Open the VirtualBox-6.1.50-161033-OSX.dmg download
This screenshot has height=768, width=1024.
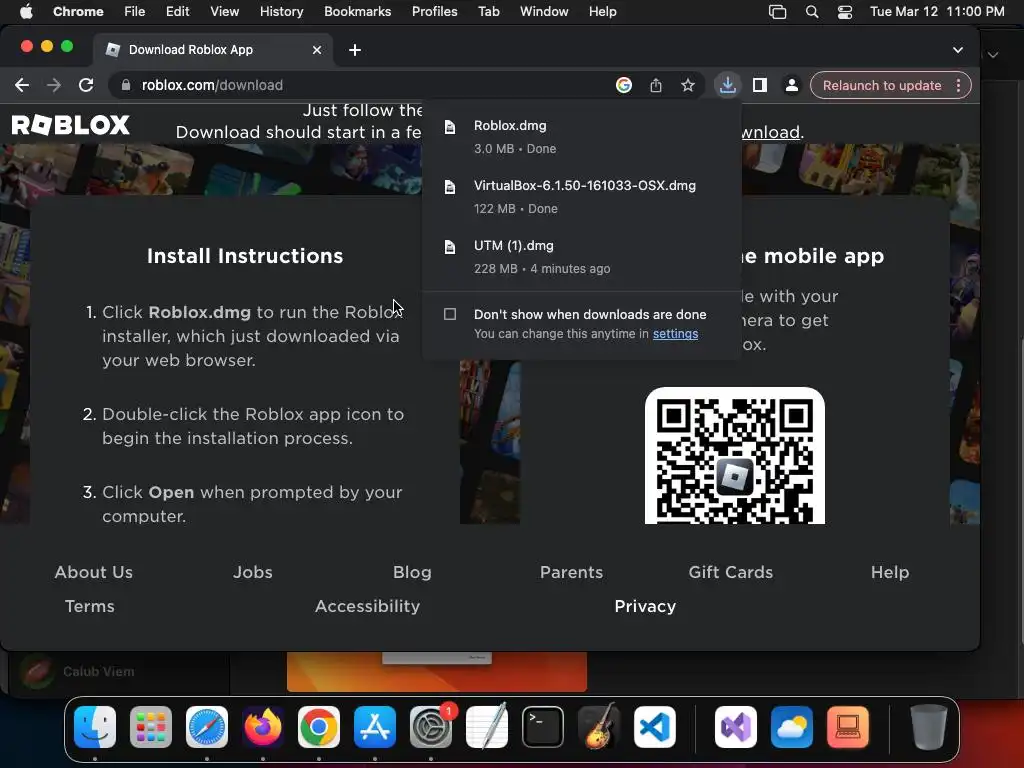coord(581,197)
